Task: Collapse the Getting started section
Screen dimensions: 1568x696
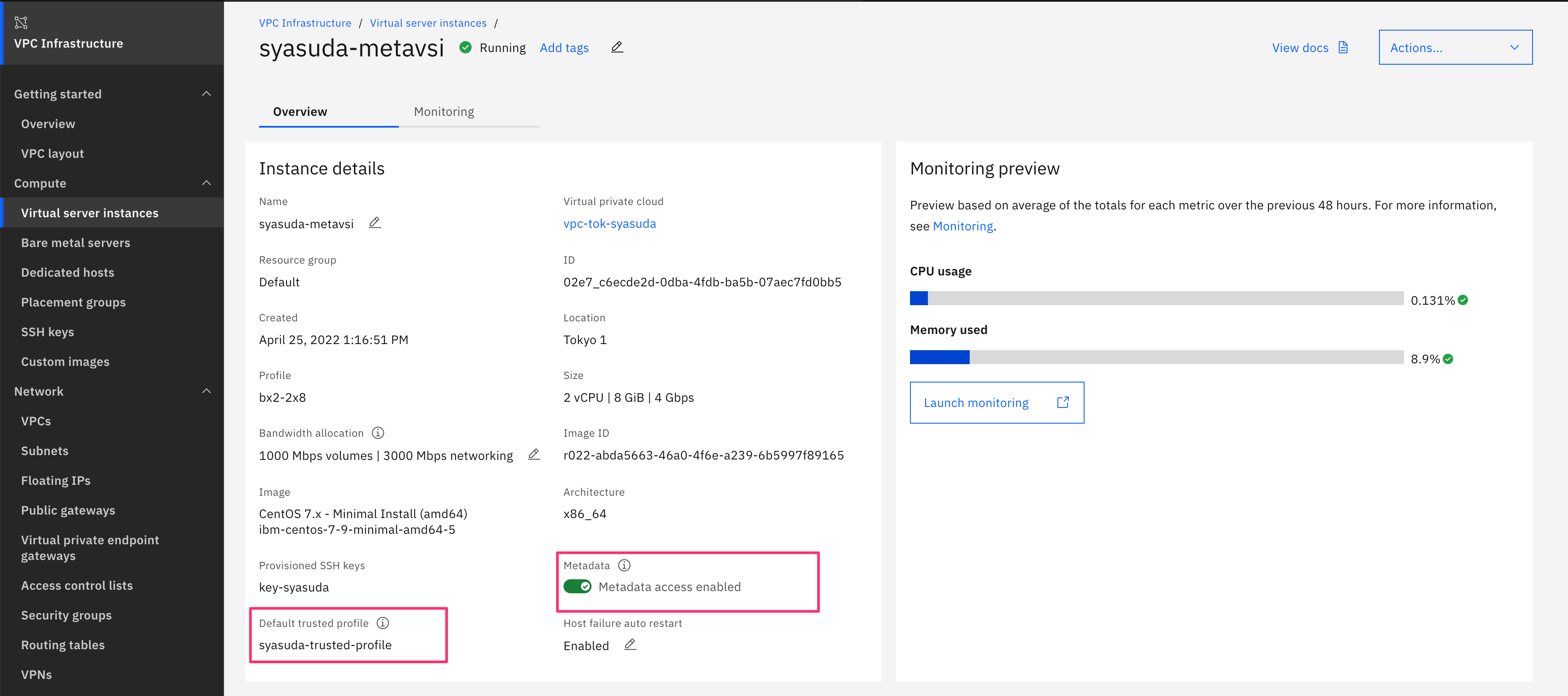Action: point(206,94)
